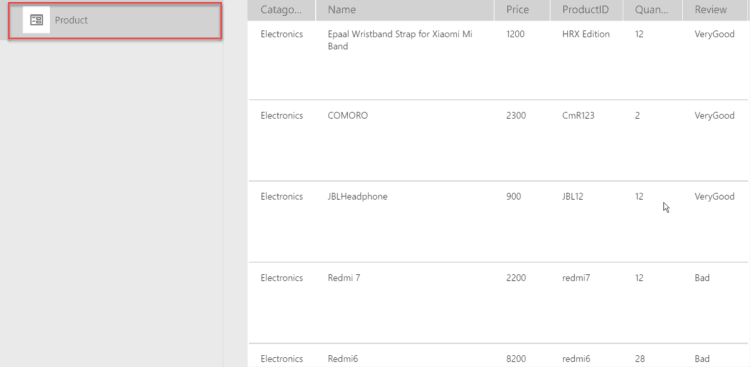Click redmi7 product ID

click(576, 278)
